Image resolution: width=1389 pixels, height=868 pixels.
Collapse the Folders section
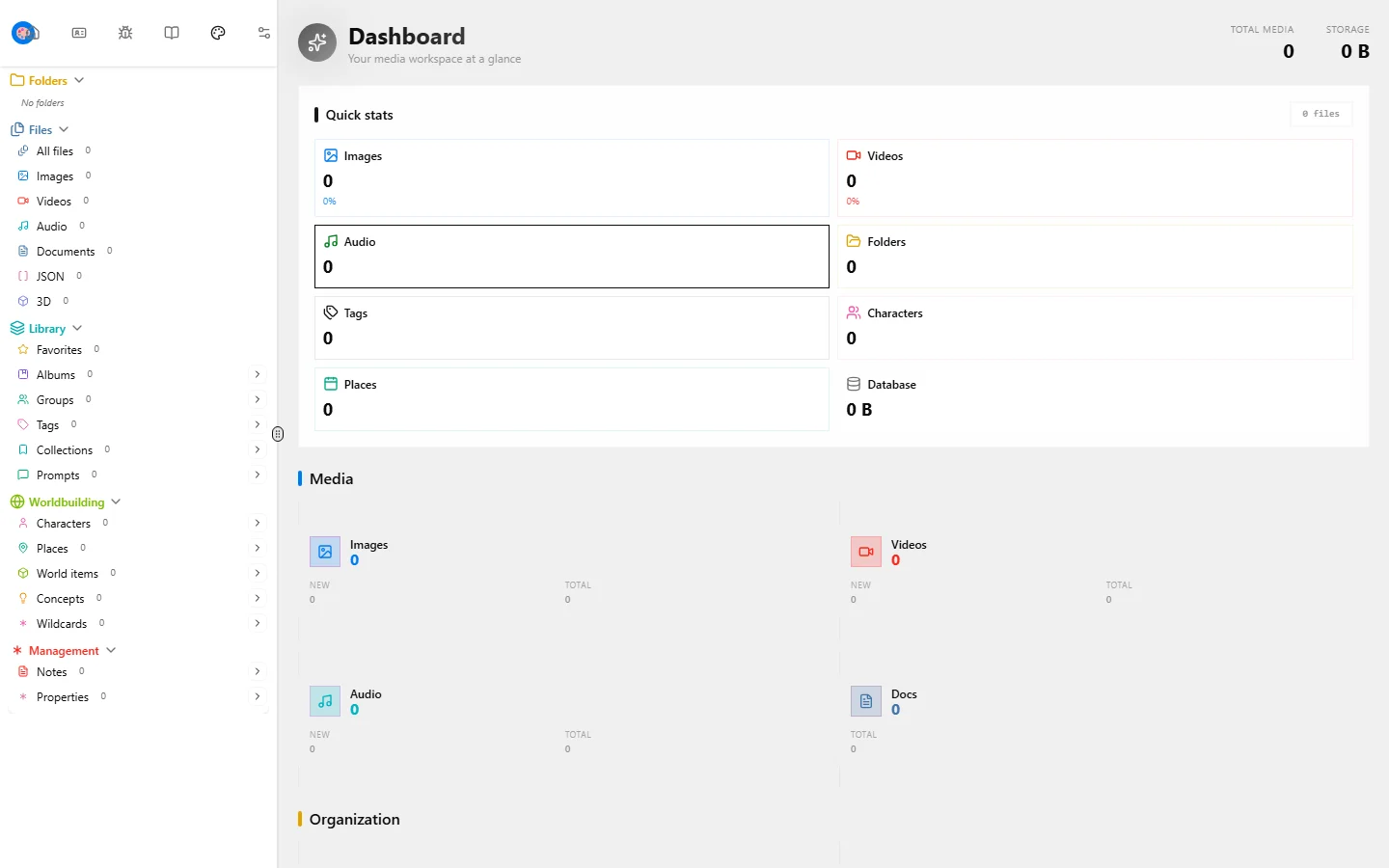click(79, 80)
